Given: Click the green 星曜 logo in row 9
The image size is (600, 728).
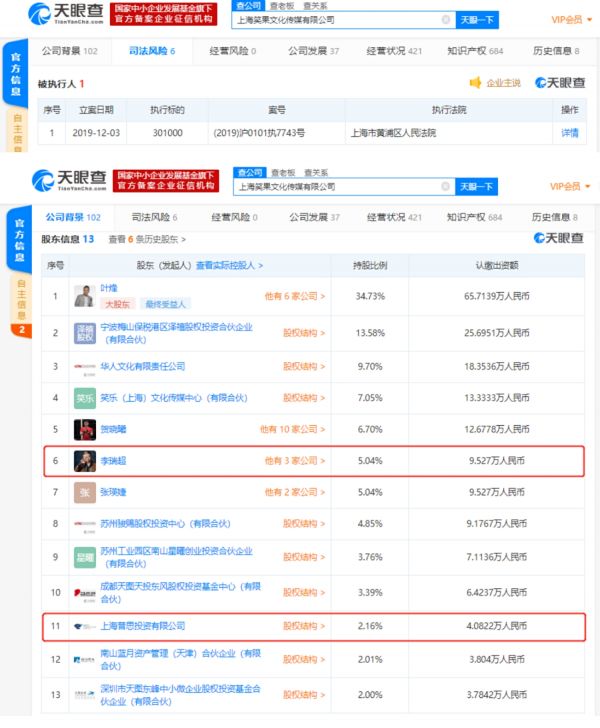Looking at the screenshot, I should click(85, 557).
